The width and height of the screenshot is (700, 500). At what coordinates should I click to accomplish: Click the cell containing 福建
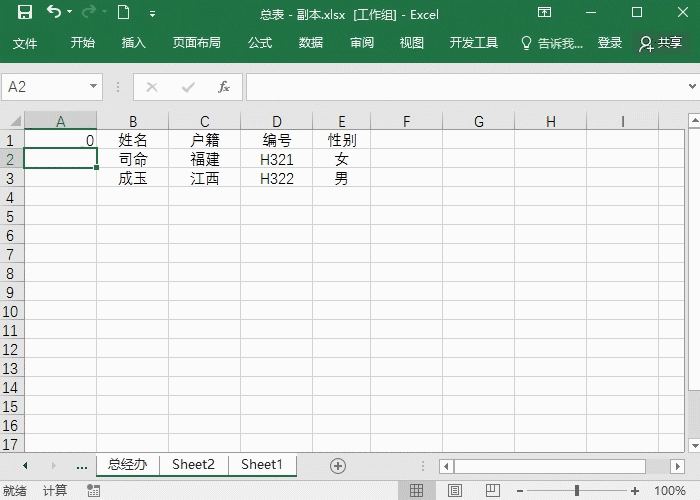[204, 159]
